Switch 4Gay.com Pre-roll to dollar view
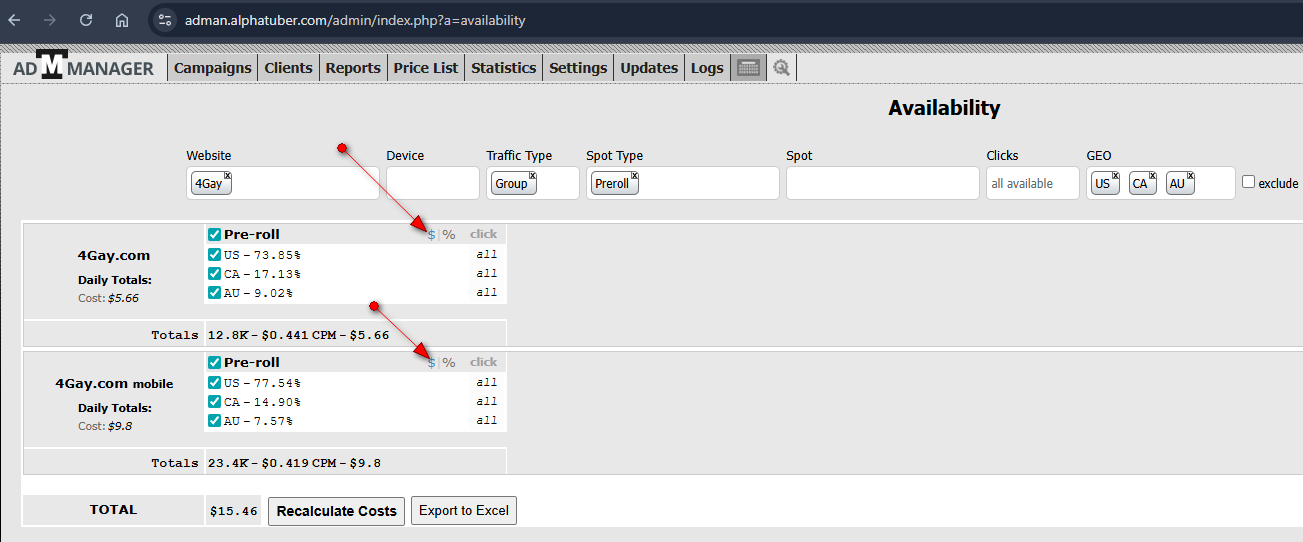The image size is (1303, 542). coord(432,235)
